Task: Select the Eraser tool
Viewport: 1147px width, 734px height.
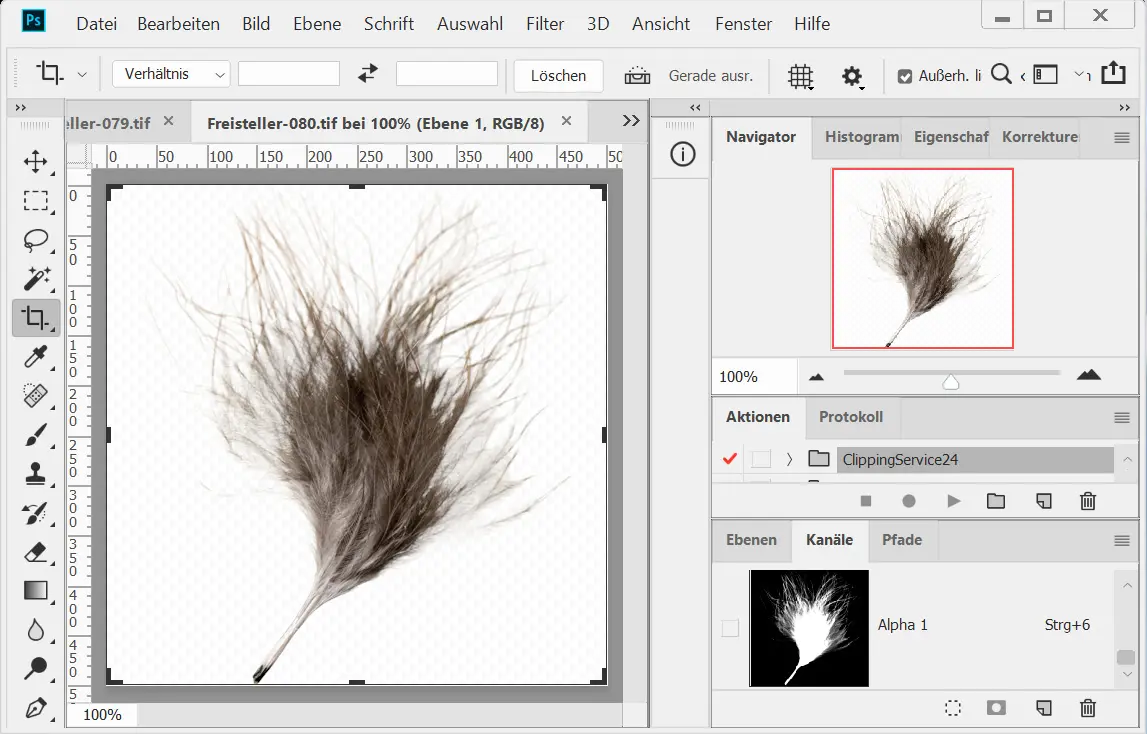Action: [36, 552]
